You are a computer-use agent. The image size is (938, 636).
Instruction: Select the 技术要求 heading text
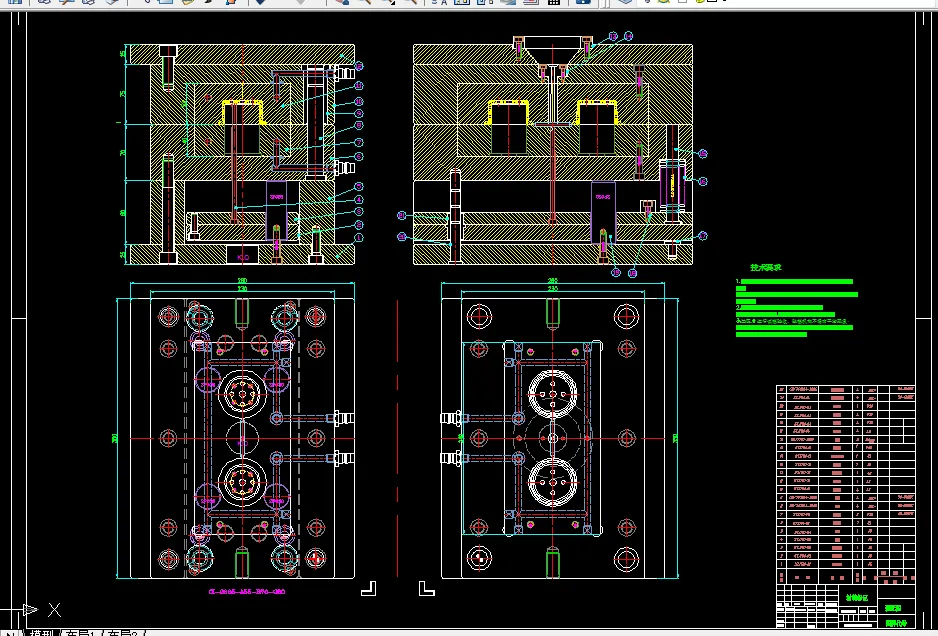pyautogui.click(x=766, y=267)
